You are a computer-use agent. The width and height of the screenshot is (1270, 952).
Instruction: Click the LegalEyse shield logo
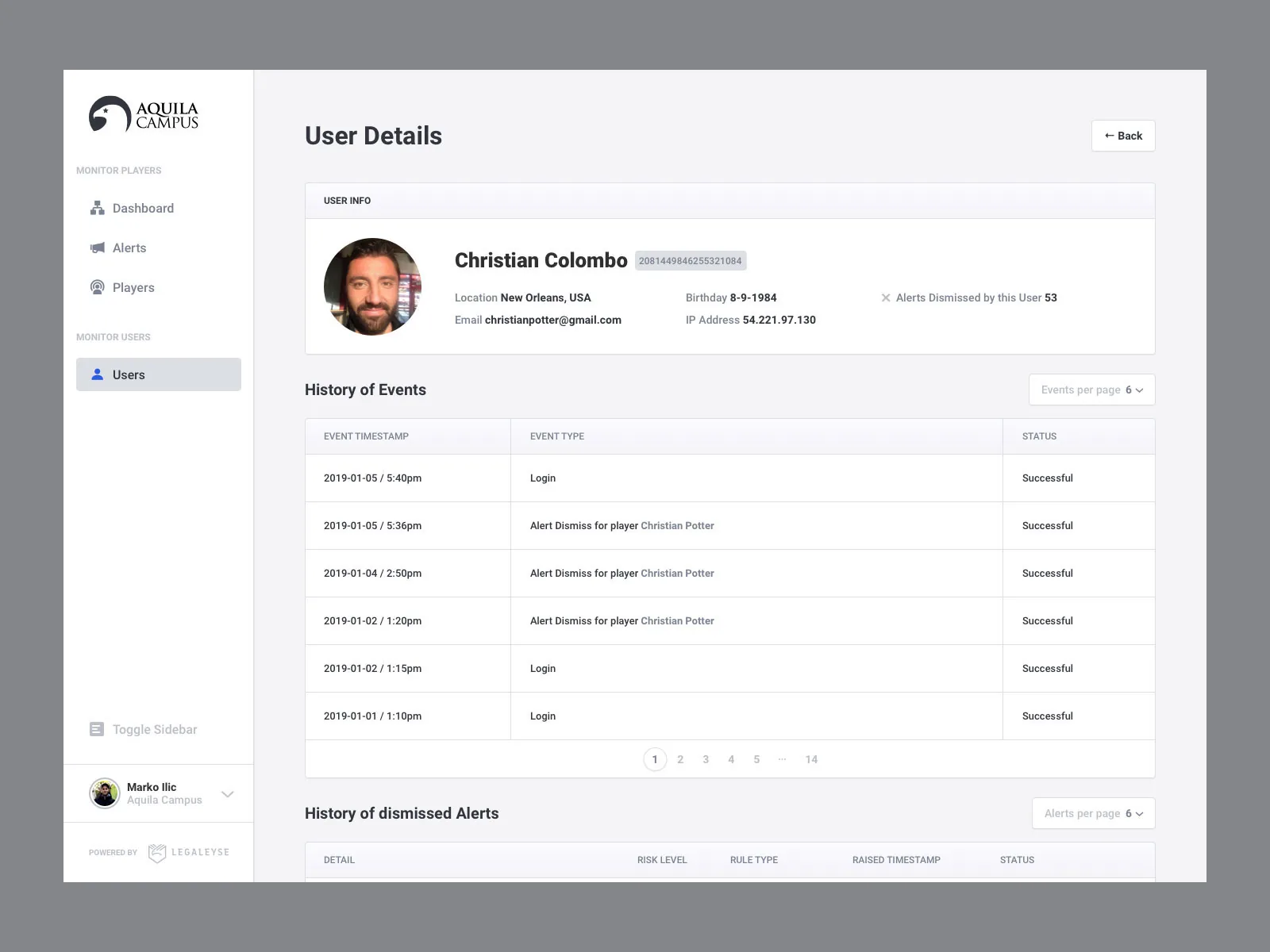(157, 853)
